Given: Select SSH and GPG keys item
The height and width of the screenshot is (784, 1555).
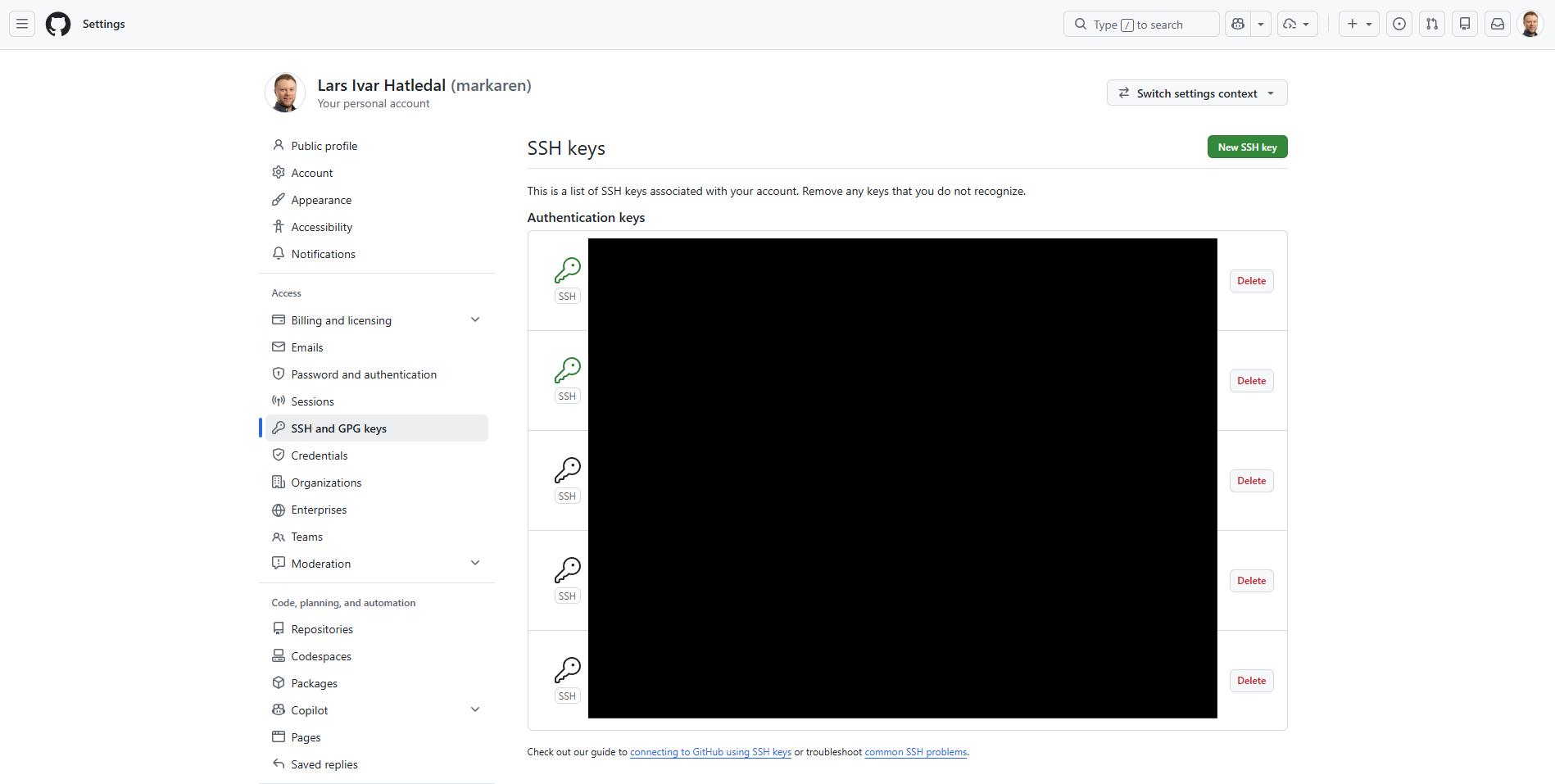Looking at the screenshot, I should (377, 428).
